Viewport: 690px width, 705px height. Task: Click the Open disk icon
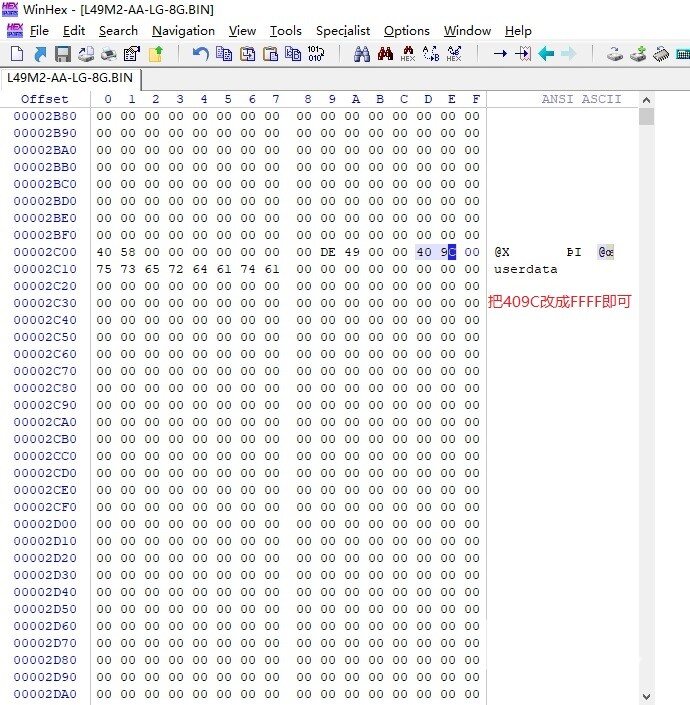pos(614,54)
